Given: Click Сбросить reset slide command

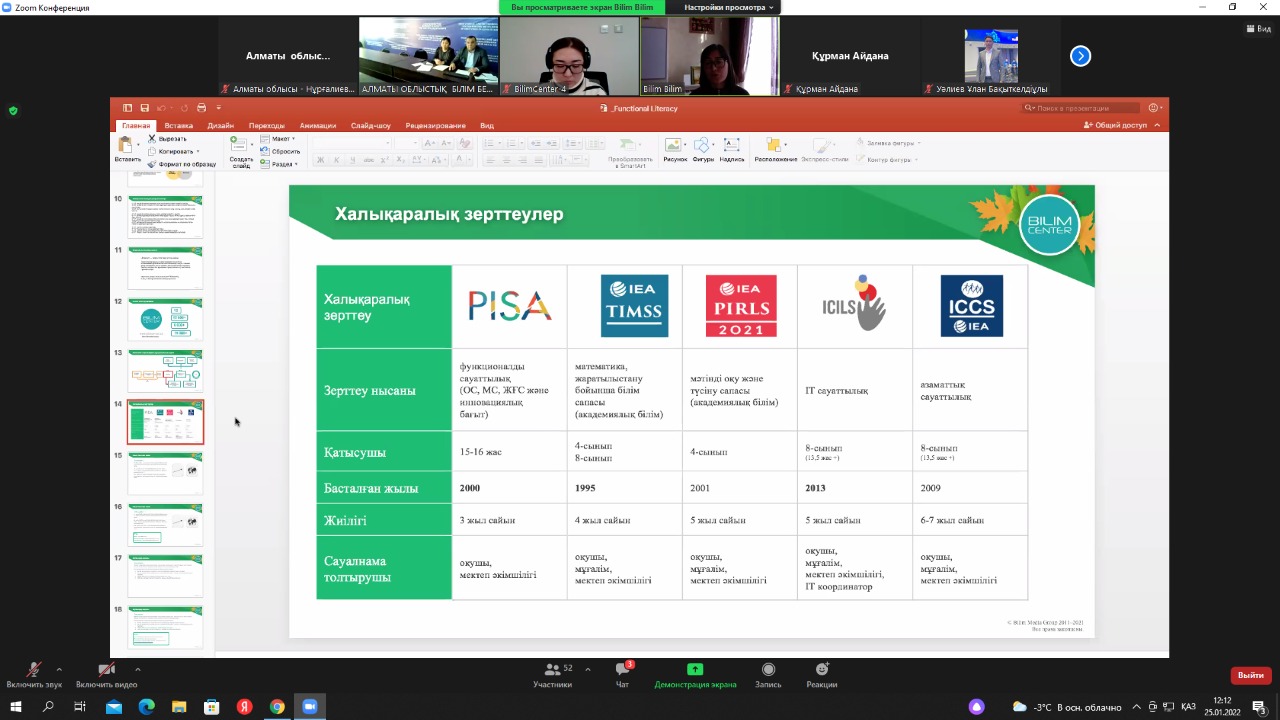Looking at the screenshot, I should 281,151.
